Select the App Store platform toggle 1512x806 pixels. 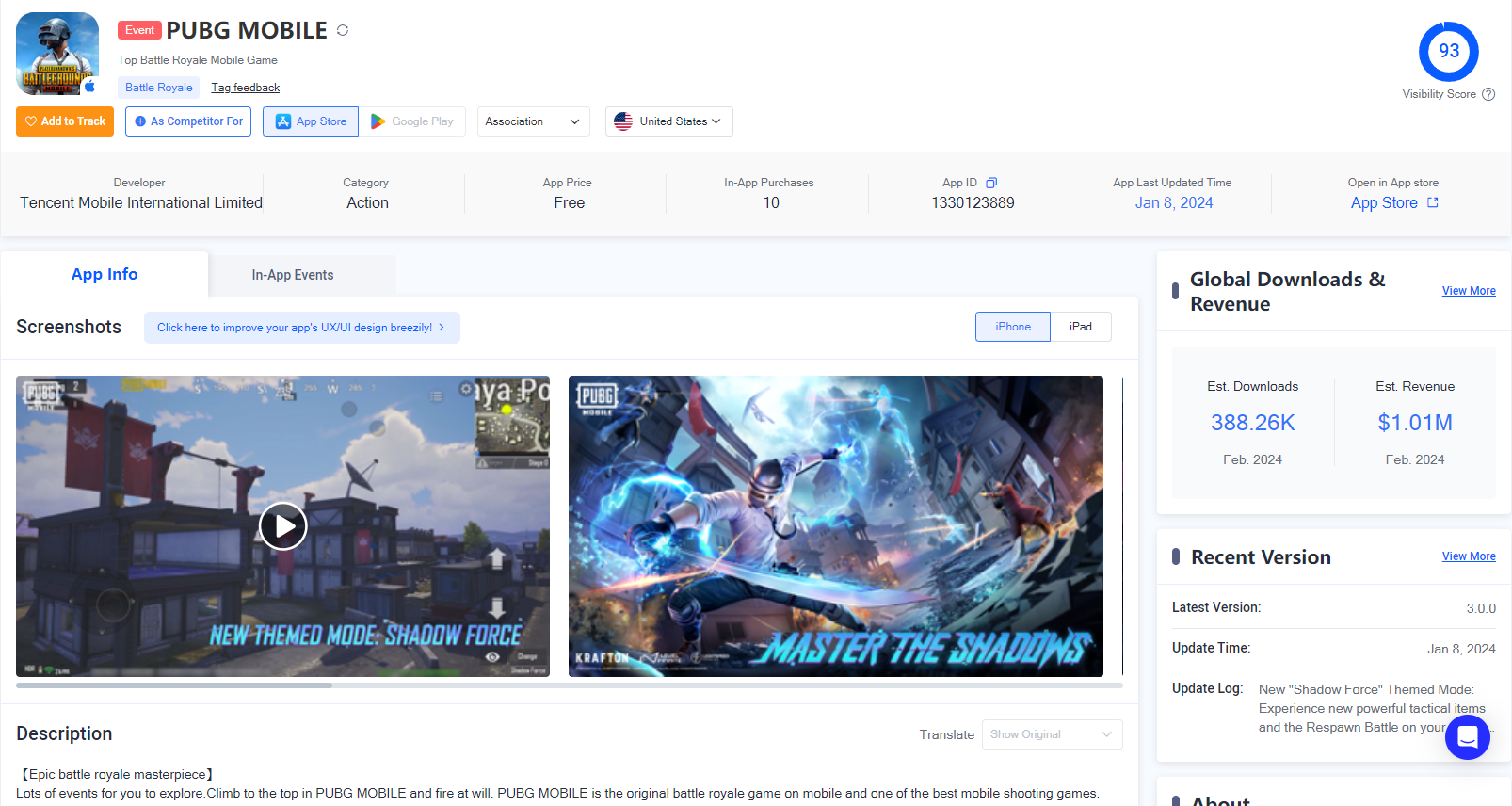pyautogui.click(x=311, y=121)
